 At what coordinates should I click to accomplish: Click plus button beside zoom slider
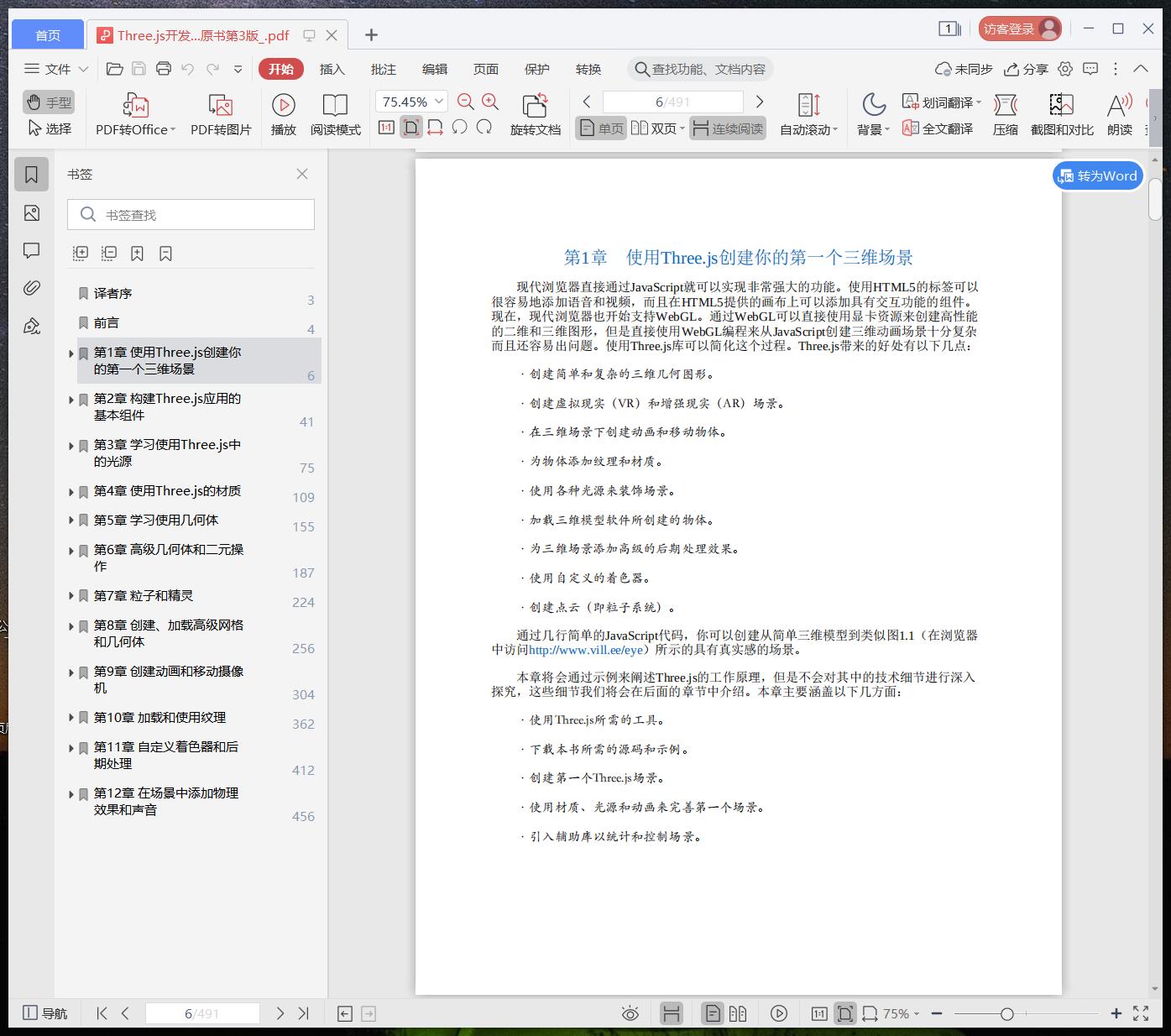click(x=1116, y=1014)
